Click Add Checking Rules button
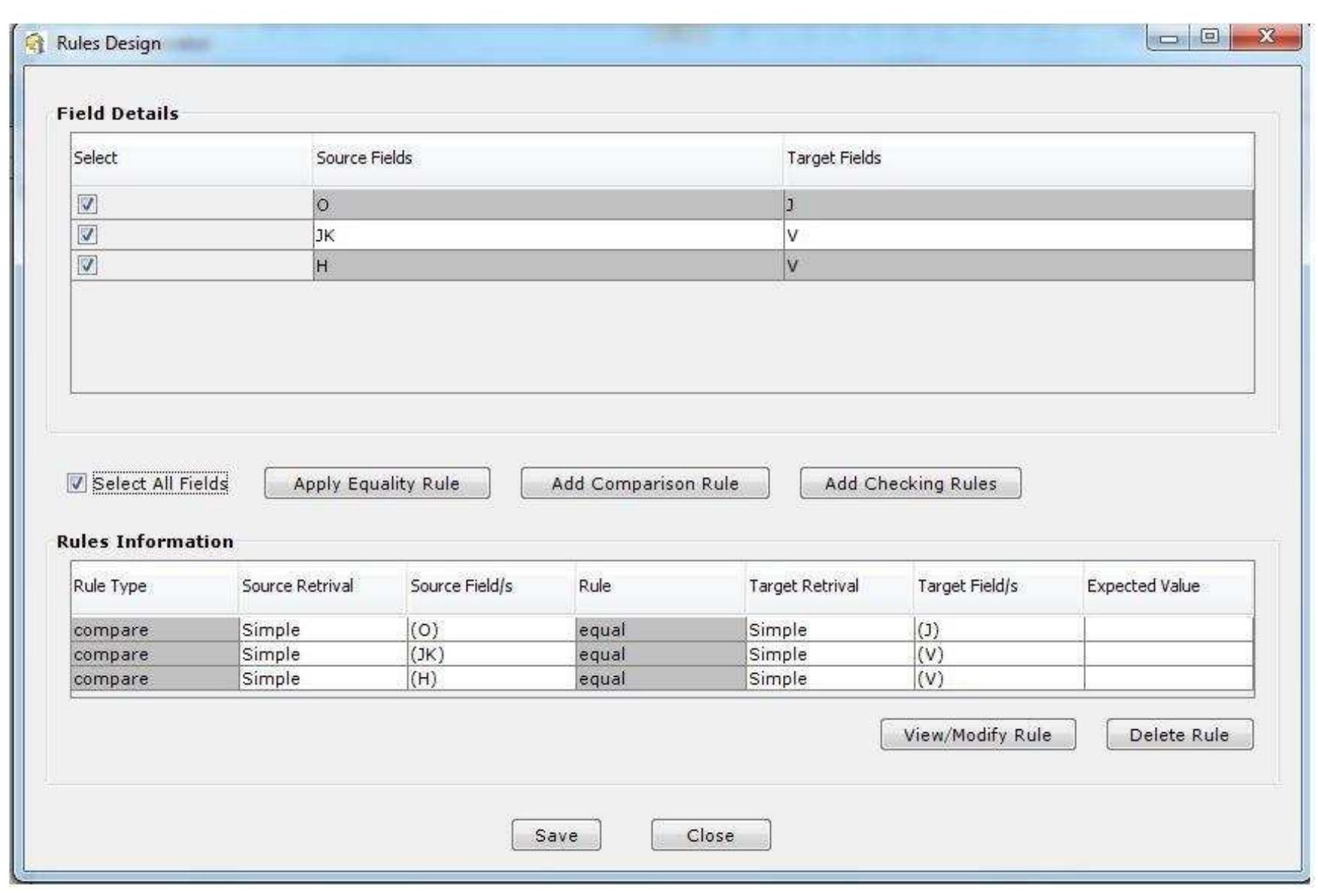Screen dimensions: 1318x896 pyautogui.click(x=910, y=483)
